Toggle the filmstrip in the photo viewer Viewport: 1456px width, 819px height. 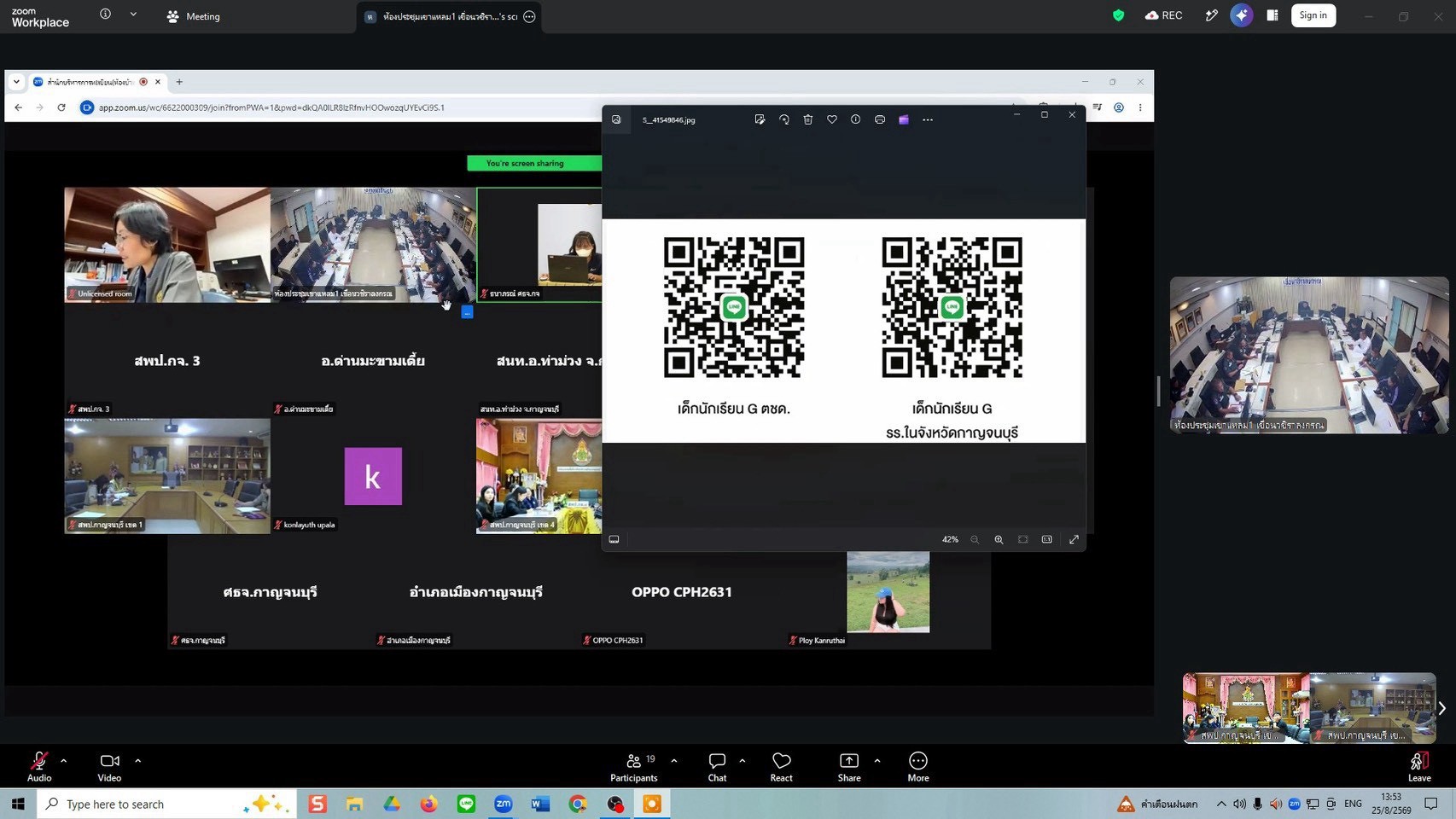coord(614,539)
